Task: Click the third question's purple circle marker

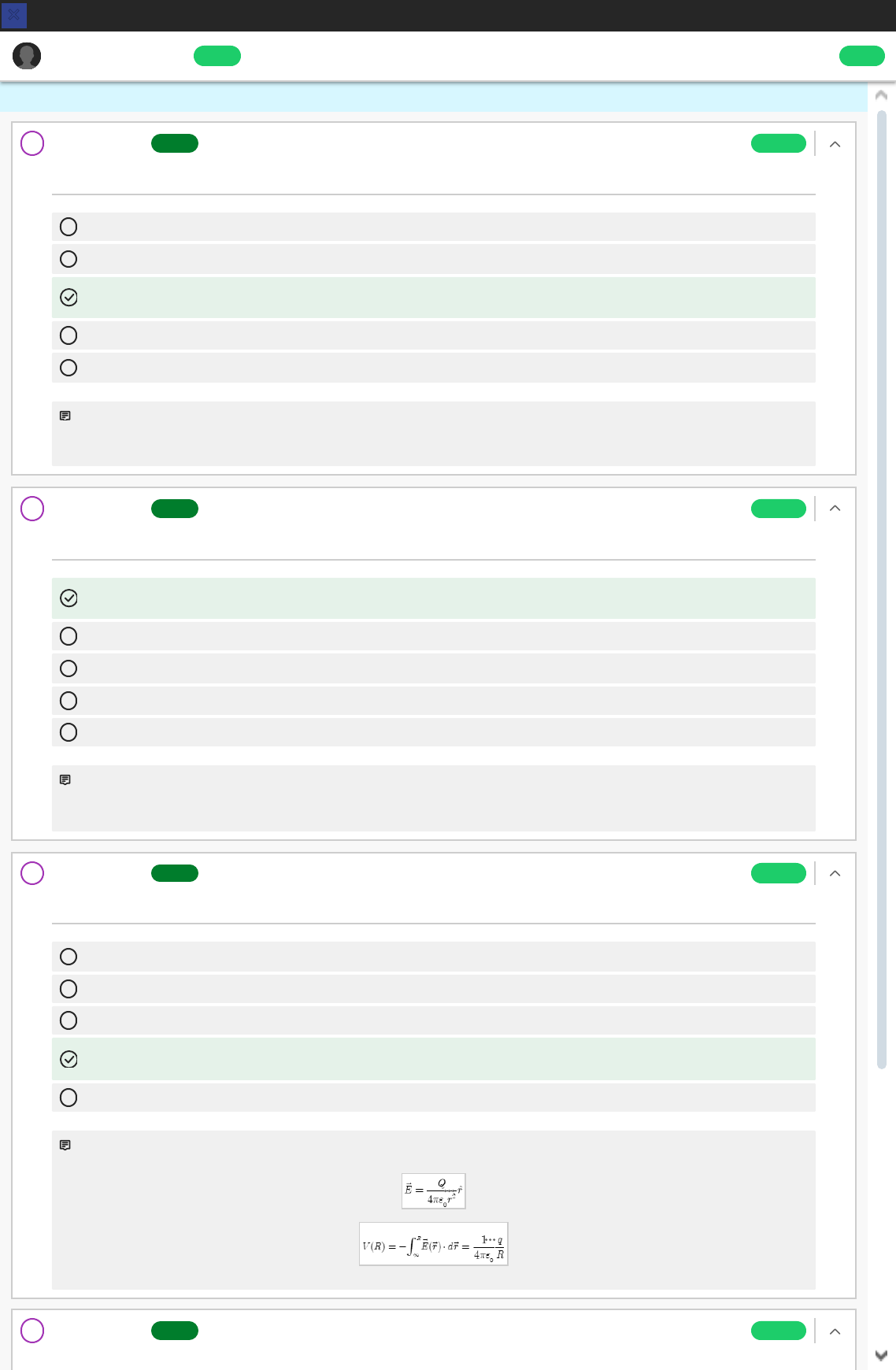Action: [32, 873]
